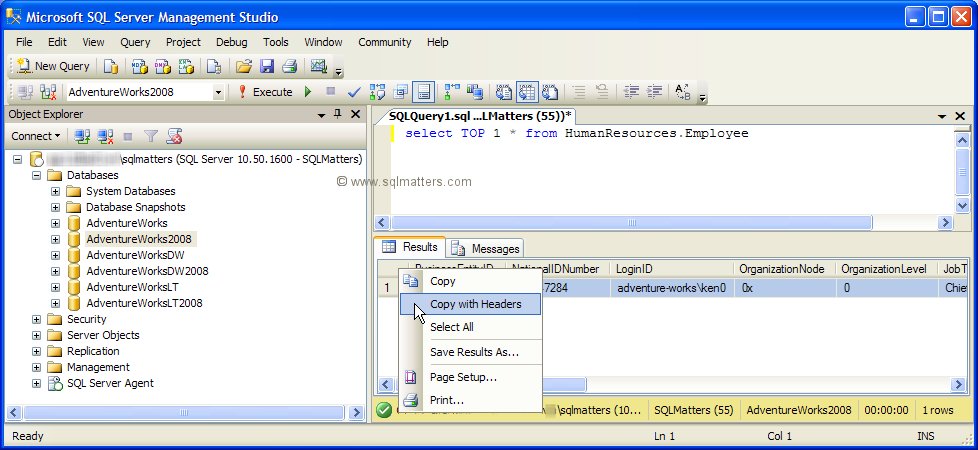
Task: Toggle Auto Hide pin on Object Explorer
Action: pos(338,114)
